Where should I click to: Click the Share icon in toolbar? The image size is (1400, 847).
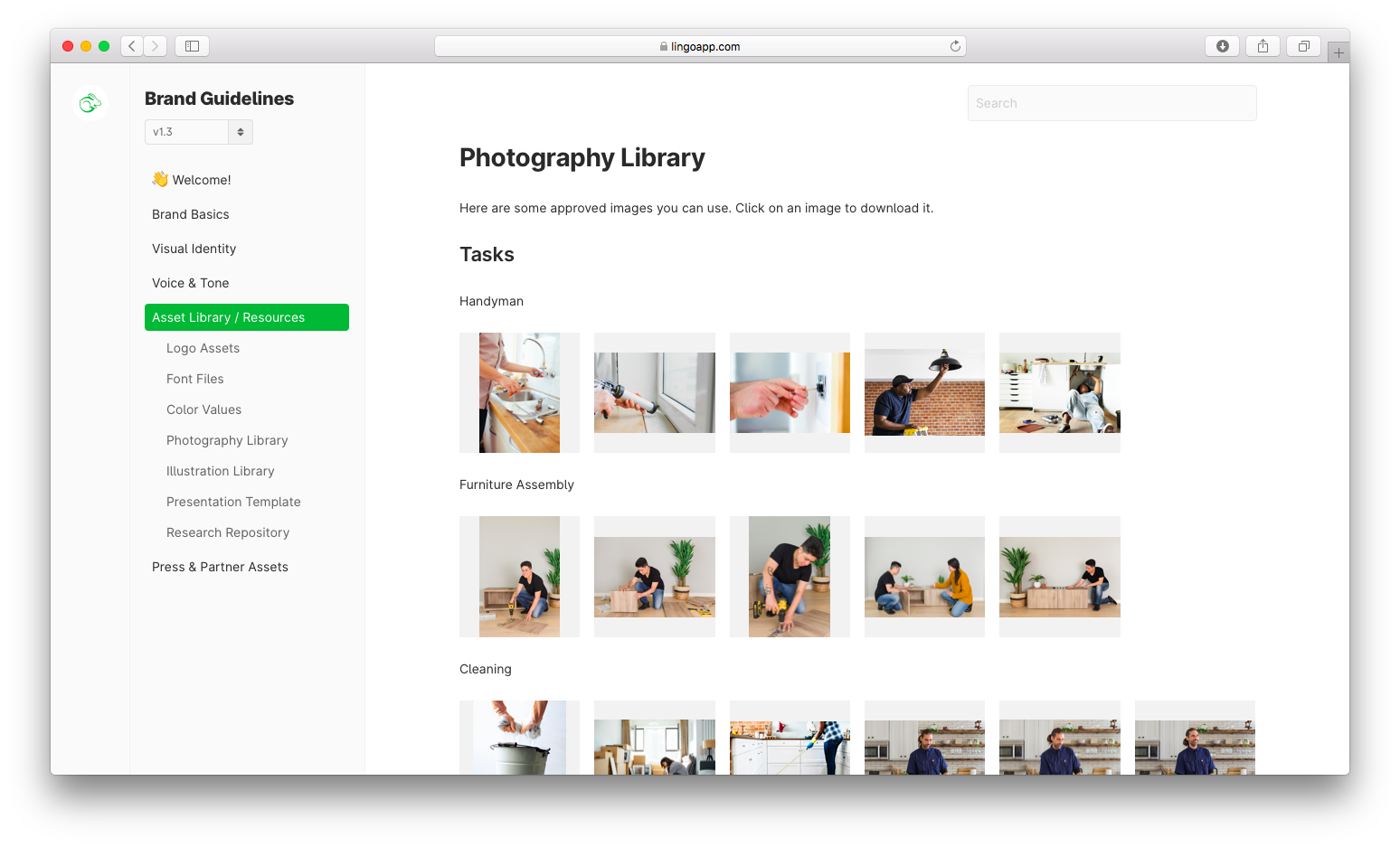tap(1263, 46)
